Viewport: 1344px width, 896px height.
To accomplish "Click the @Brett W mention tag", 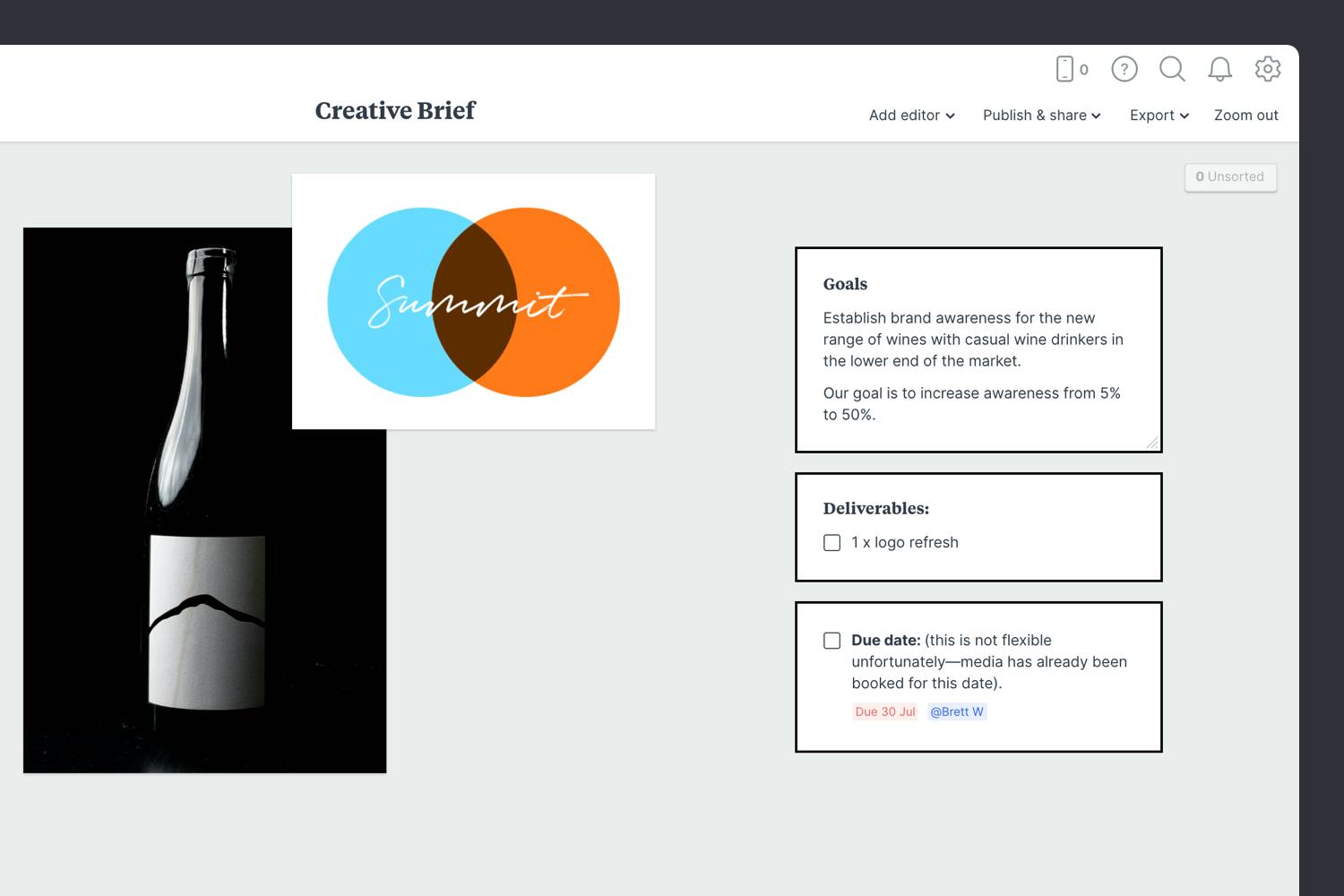I will tap(956, 711).
